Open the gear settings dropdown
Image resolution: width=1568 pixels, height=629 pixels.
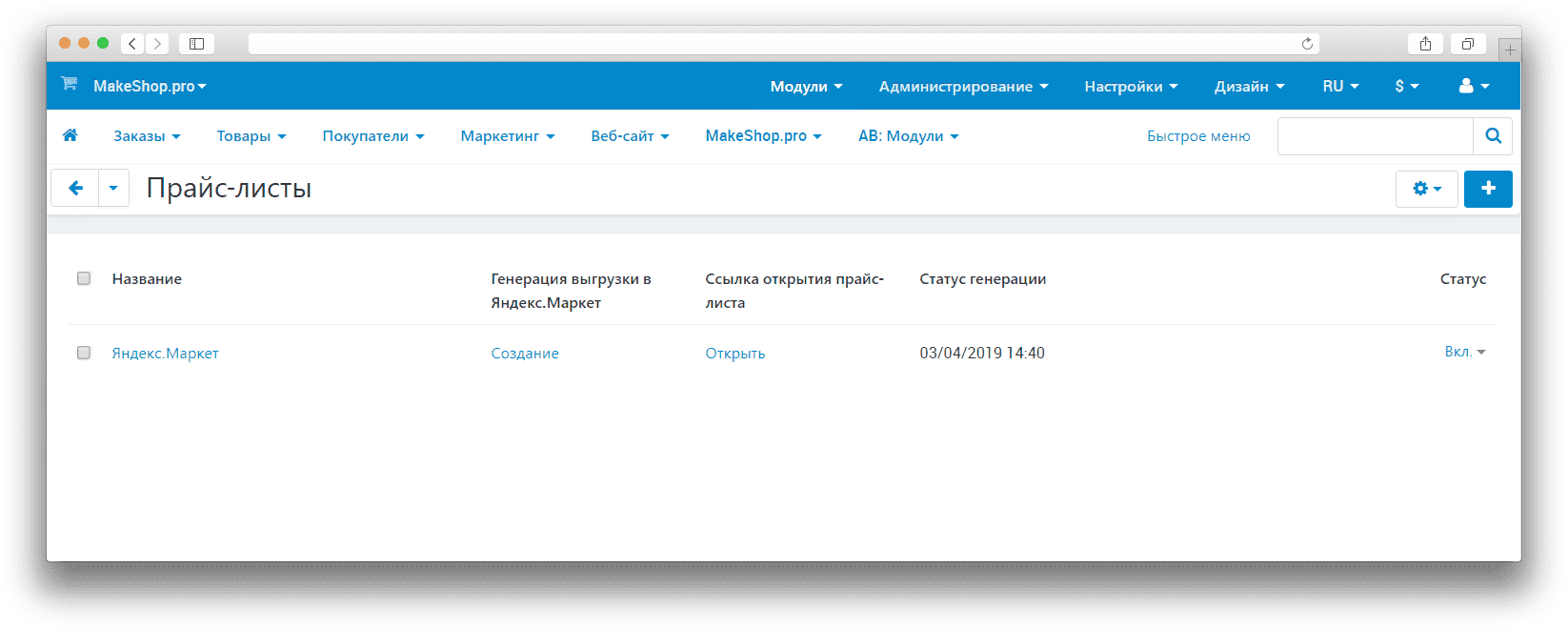1426,189
